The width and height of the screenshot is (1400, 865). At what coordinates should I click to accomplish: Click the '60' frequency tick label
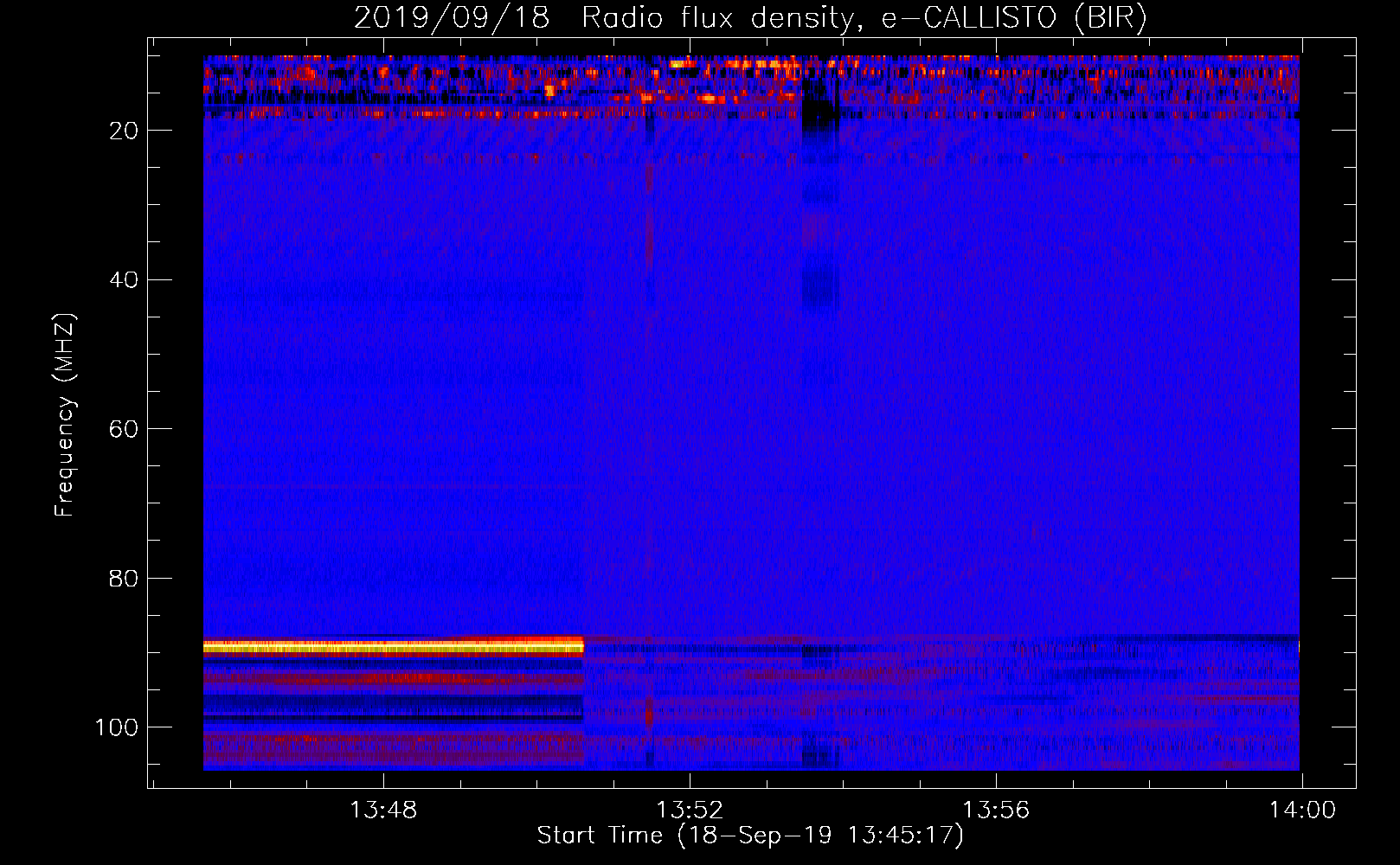tap(124, 429)
